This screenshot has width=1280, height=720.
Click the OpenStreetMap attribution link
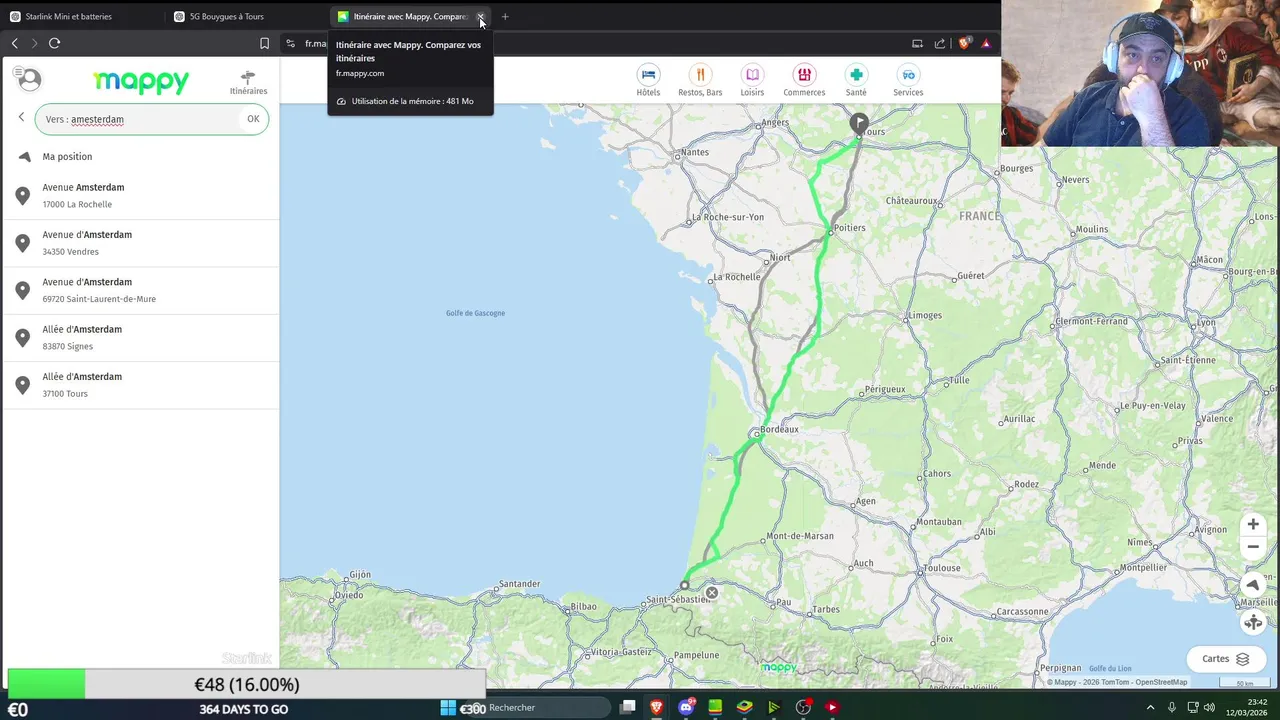1161,682
